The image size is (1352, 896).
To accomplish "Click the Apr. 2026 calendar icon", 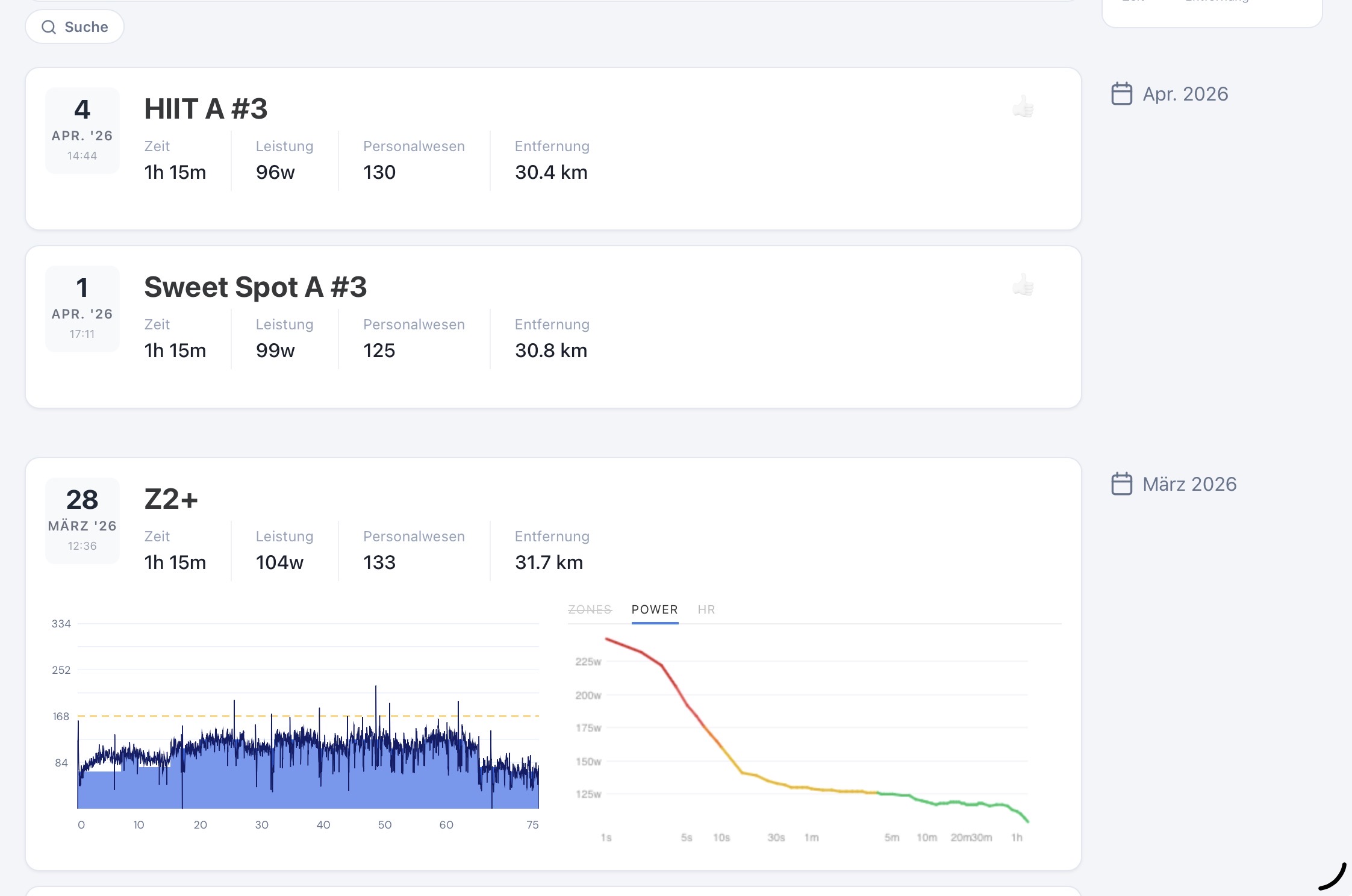I will pos(1121,94).
